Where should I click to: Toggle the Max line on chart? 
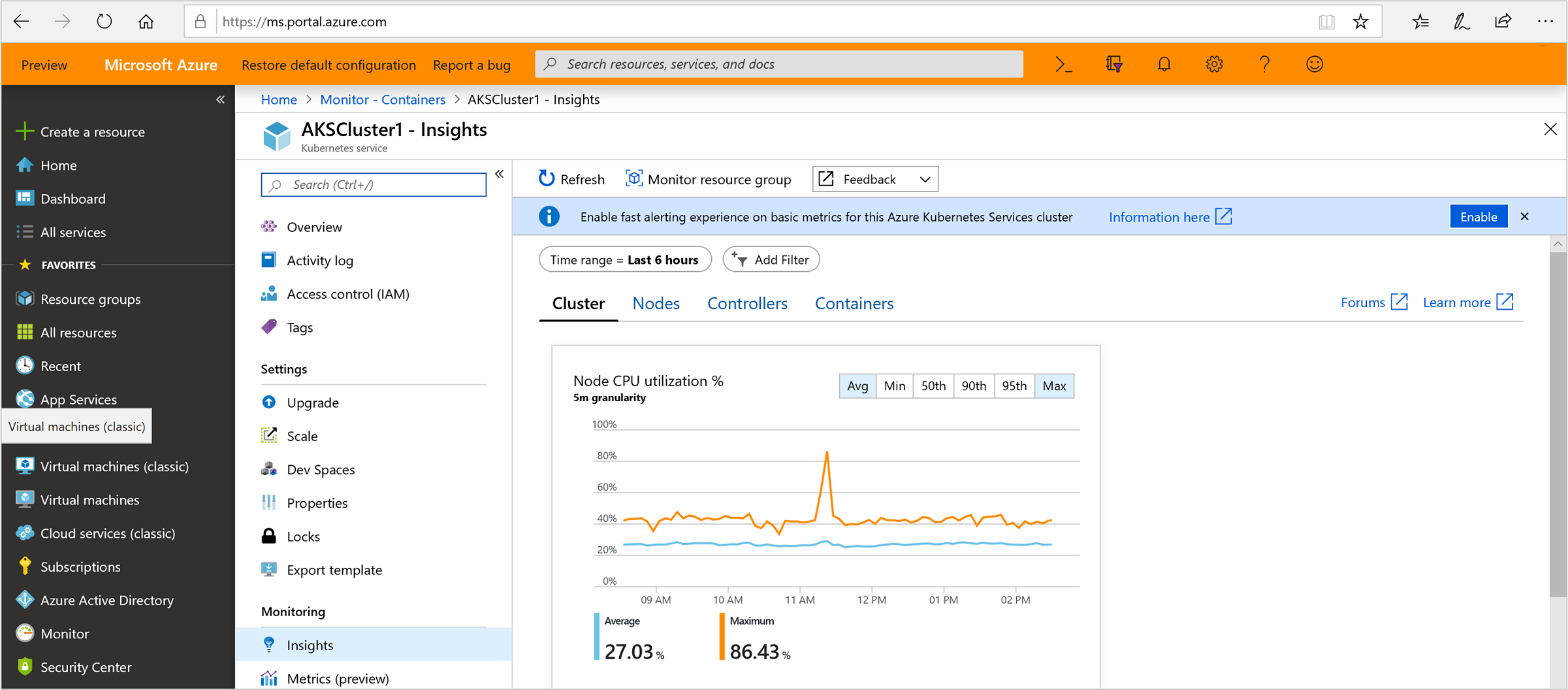(1054, 386)
